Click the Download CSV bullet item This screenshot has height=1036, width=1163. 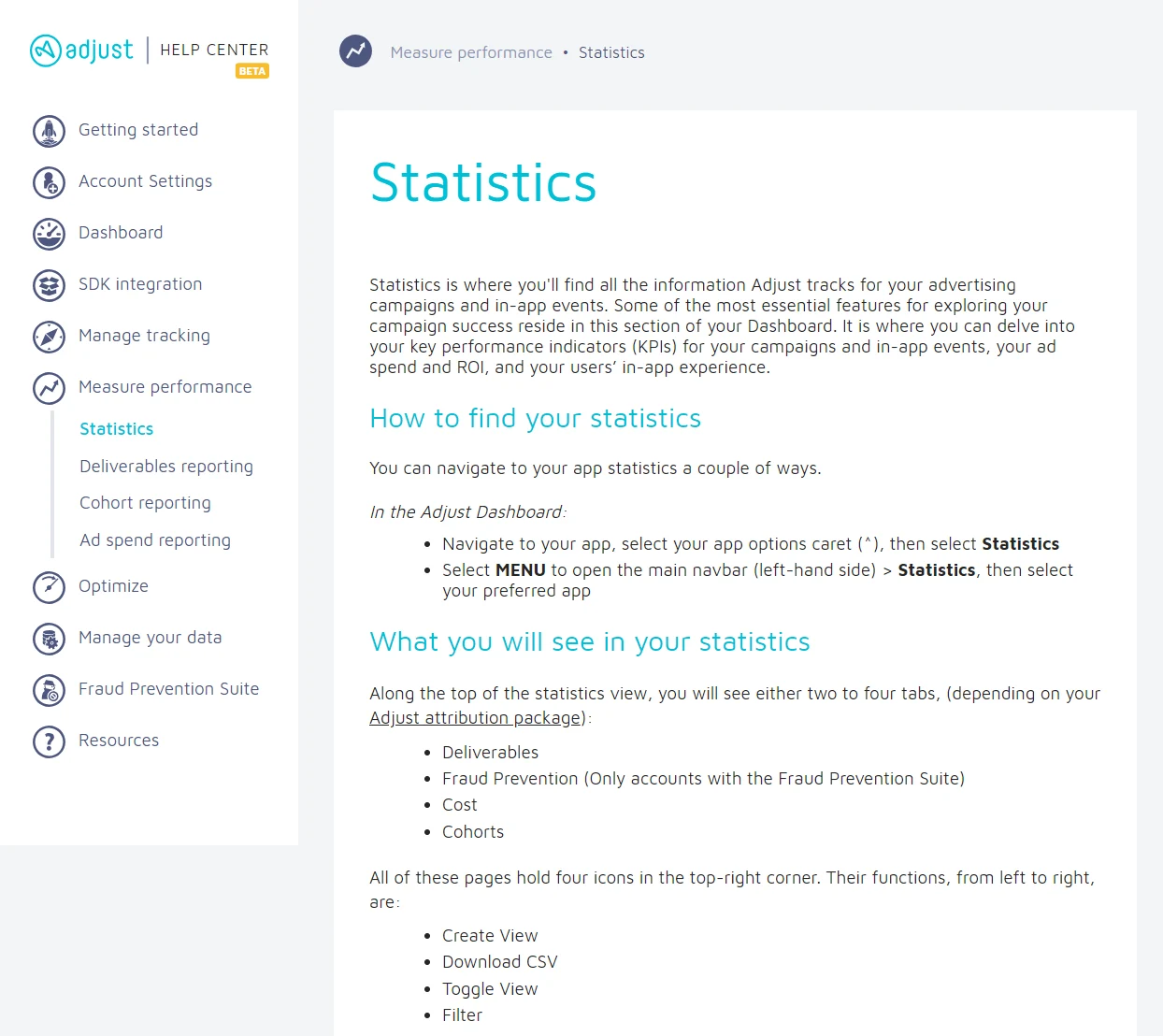[499, 962]
